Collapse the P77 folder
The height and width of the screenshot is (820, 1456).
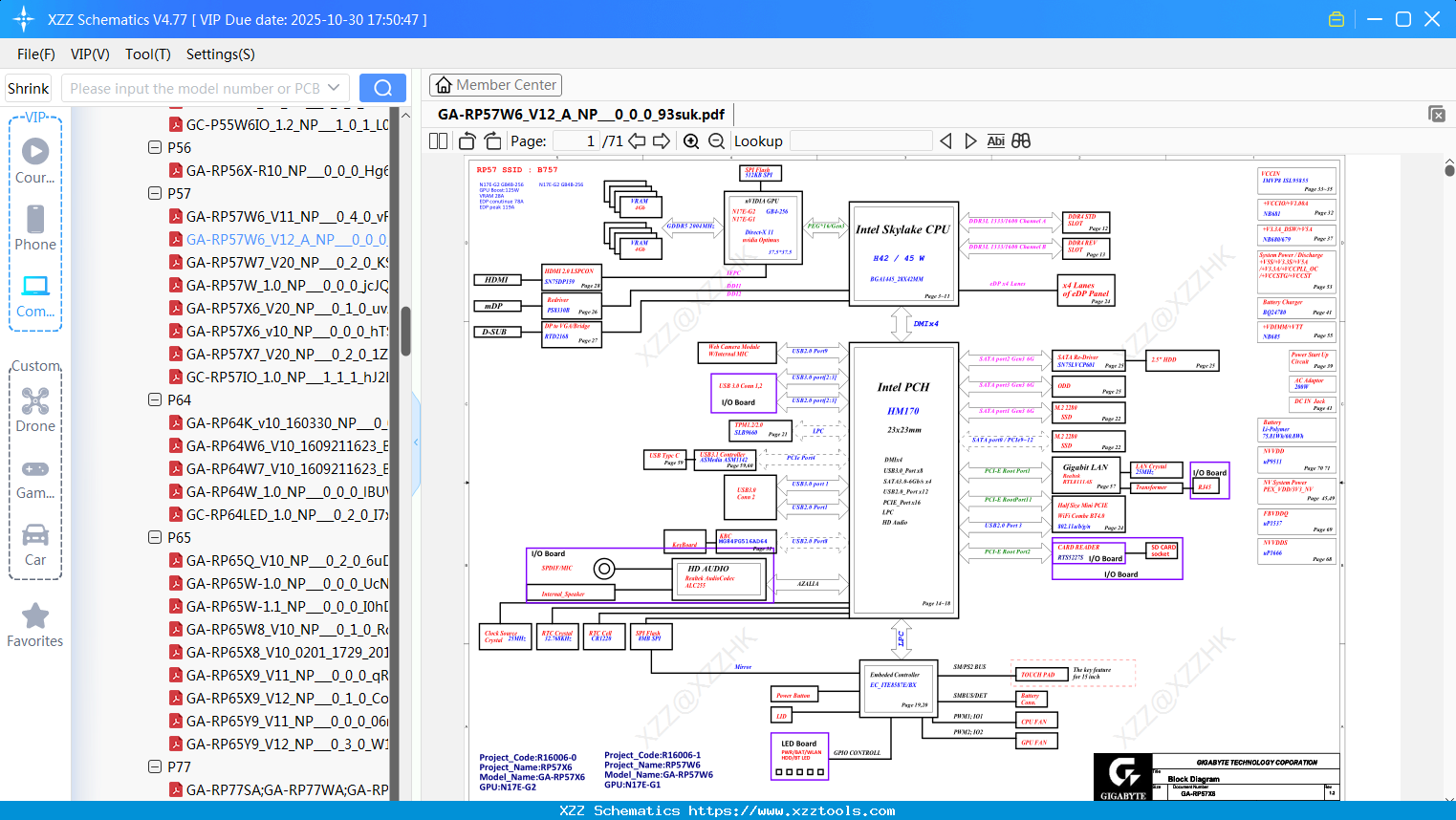coord(155,767)
